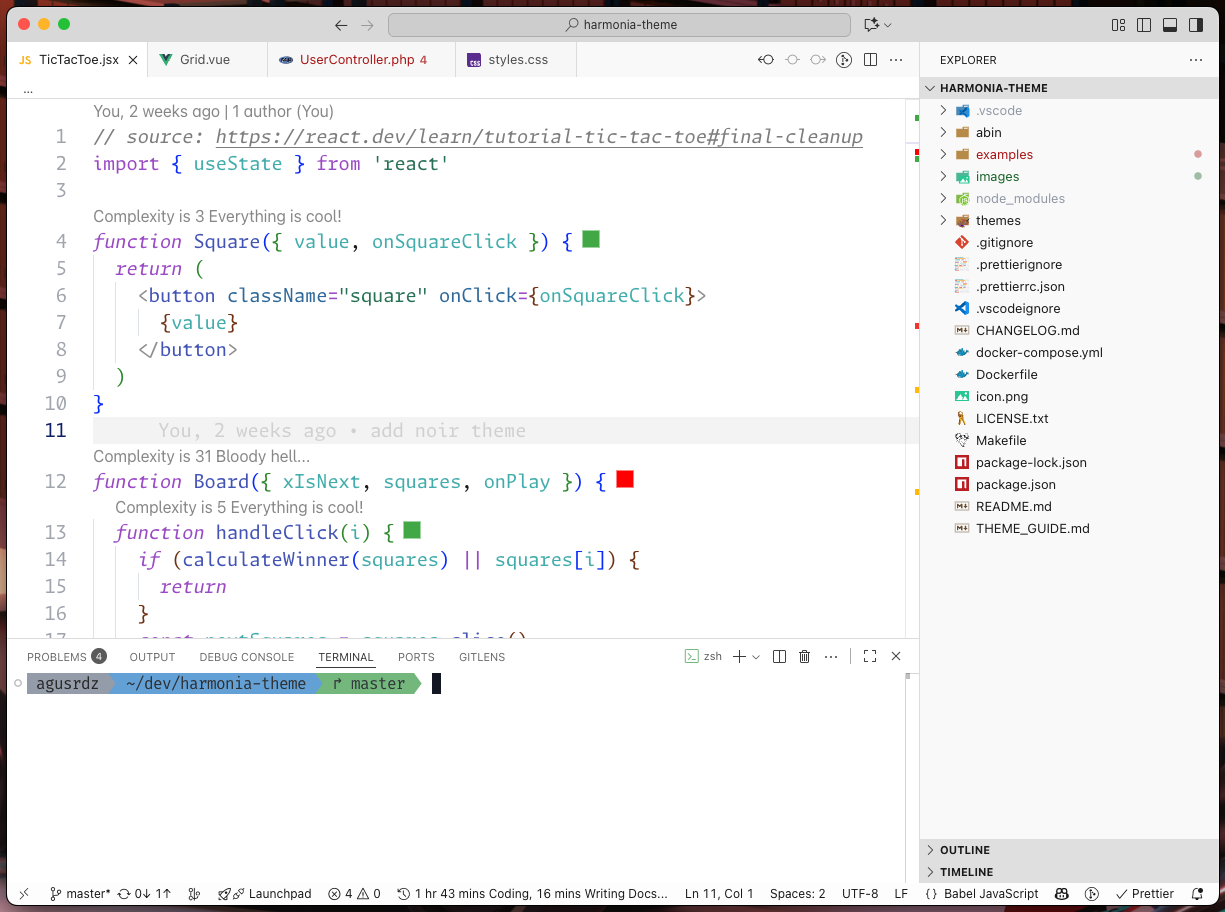
Task: Click the Prettier formatter status item
Action: pyautogui.click(x=1144, y=893)
